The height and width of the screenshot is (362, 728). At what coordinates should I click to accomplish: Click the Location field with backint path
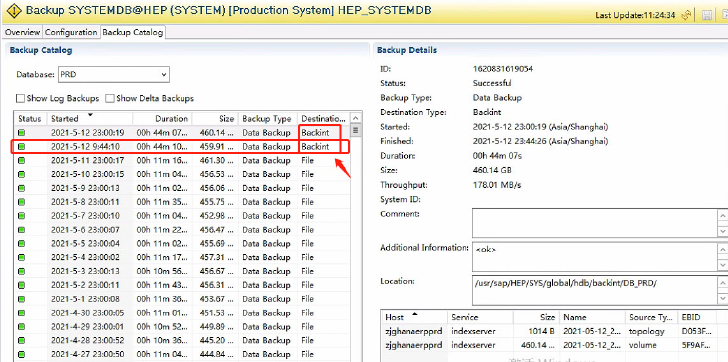click(595, 290)
